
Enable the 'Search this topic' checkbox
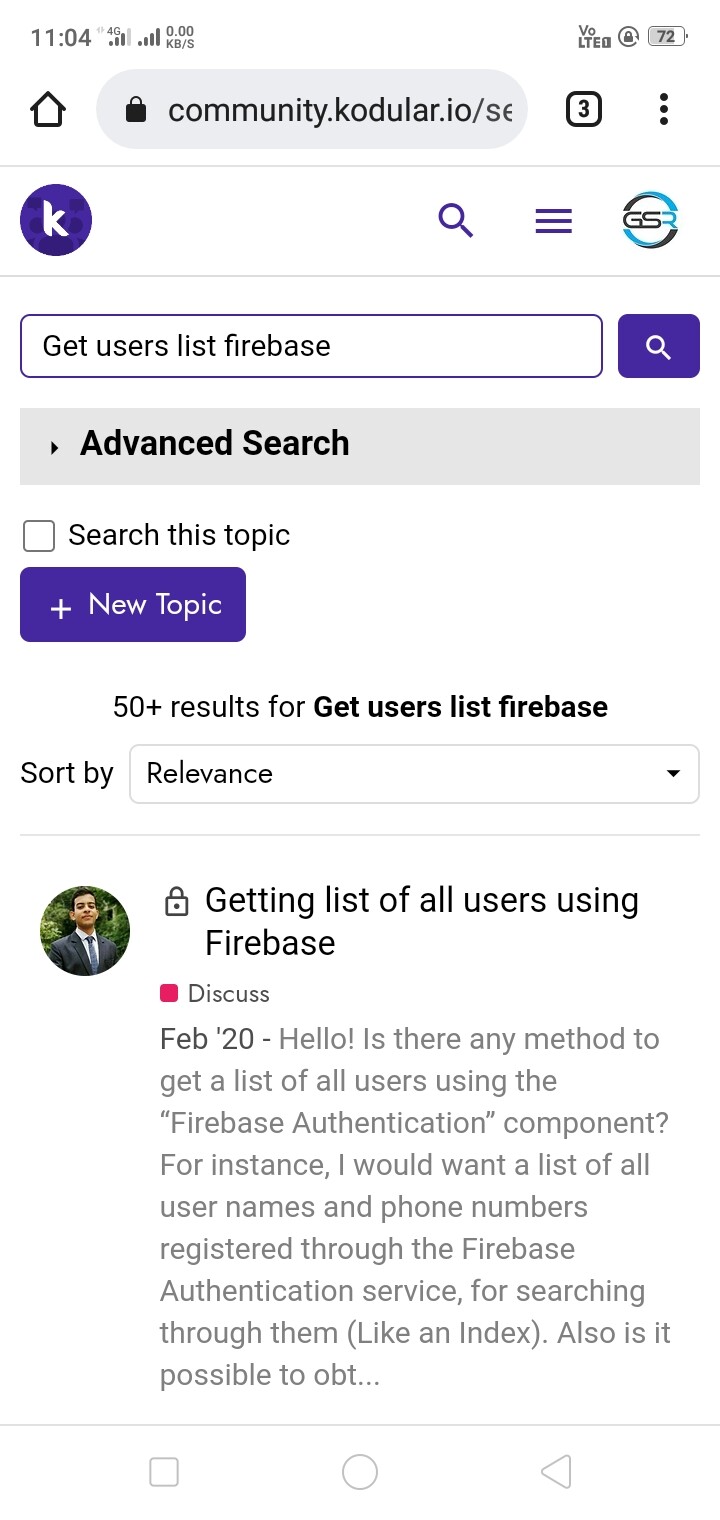tap(39, 536)
